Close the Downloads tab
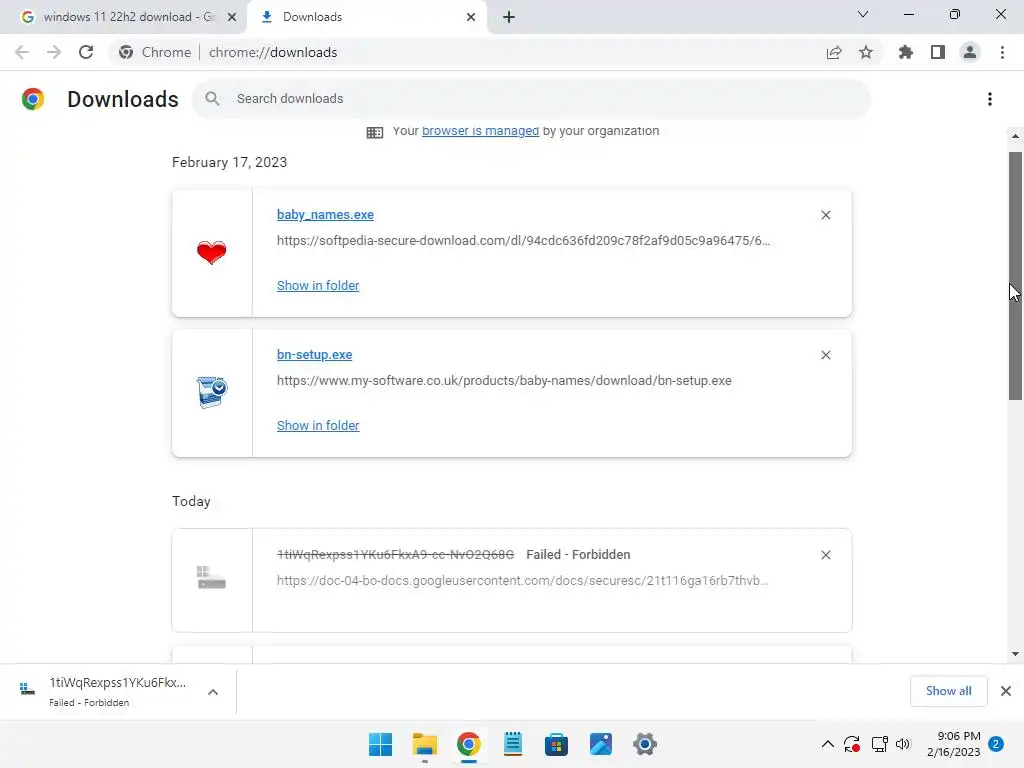The height and width of the screenshot is (768, 1024). (471, 17)
